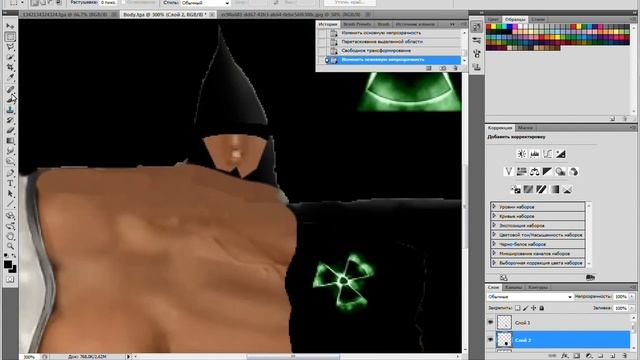Expand Экспозиция наборов presets
The width and height of the screenshot is (640, 360).
click(x=494, y=225)
